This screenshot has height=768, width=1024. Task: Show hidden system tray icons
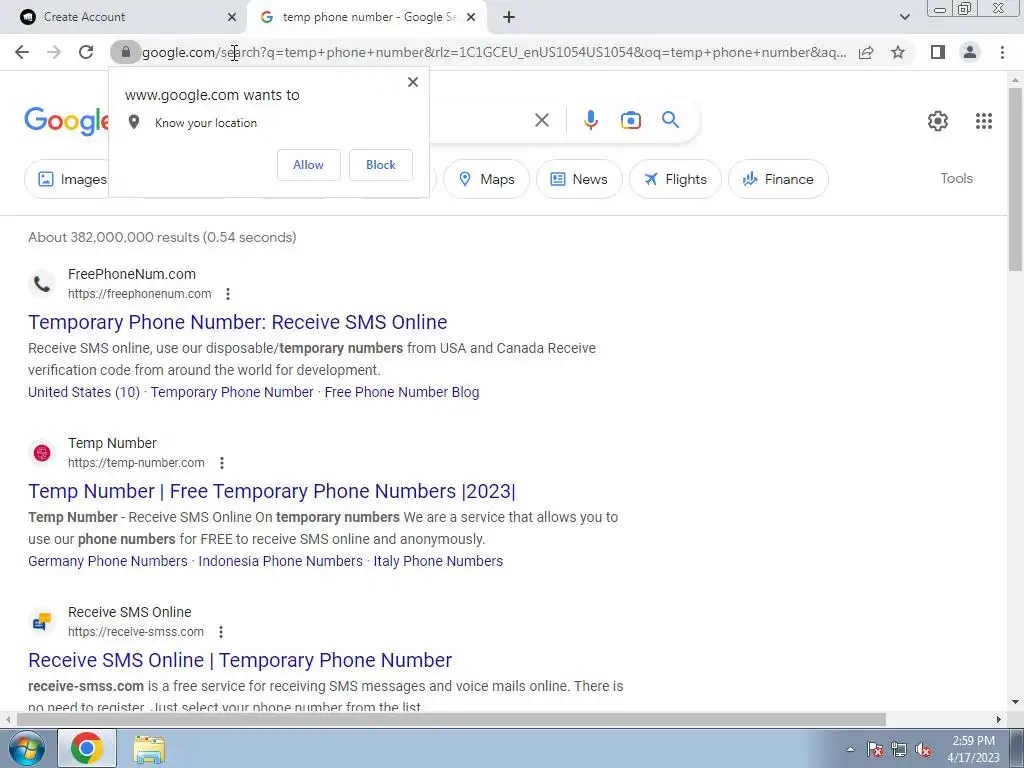click(x=850, y=749)
